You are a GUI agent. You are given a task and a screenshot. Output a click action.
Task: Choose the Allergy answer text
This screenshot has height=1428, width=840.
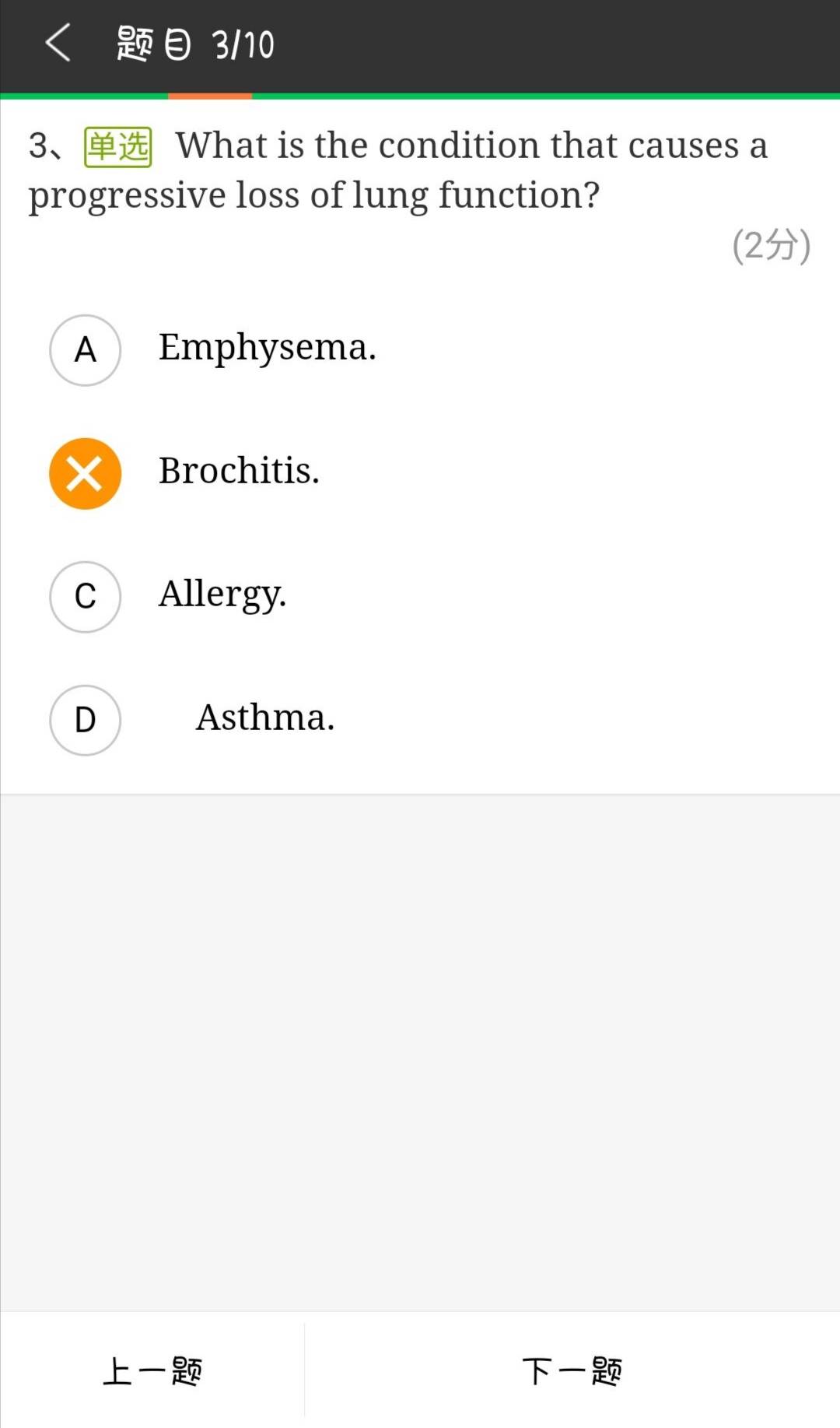(222, 595)
